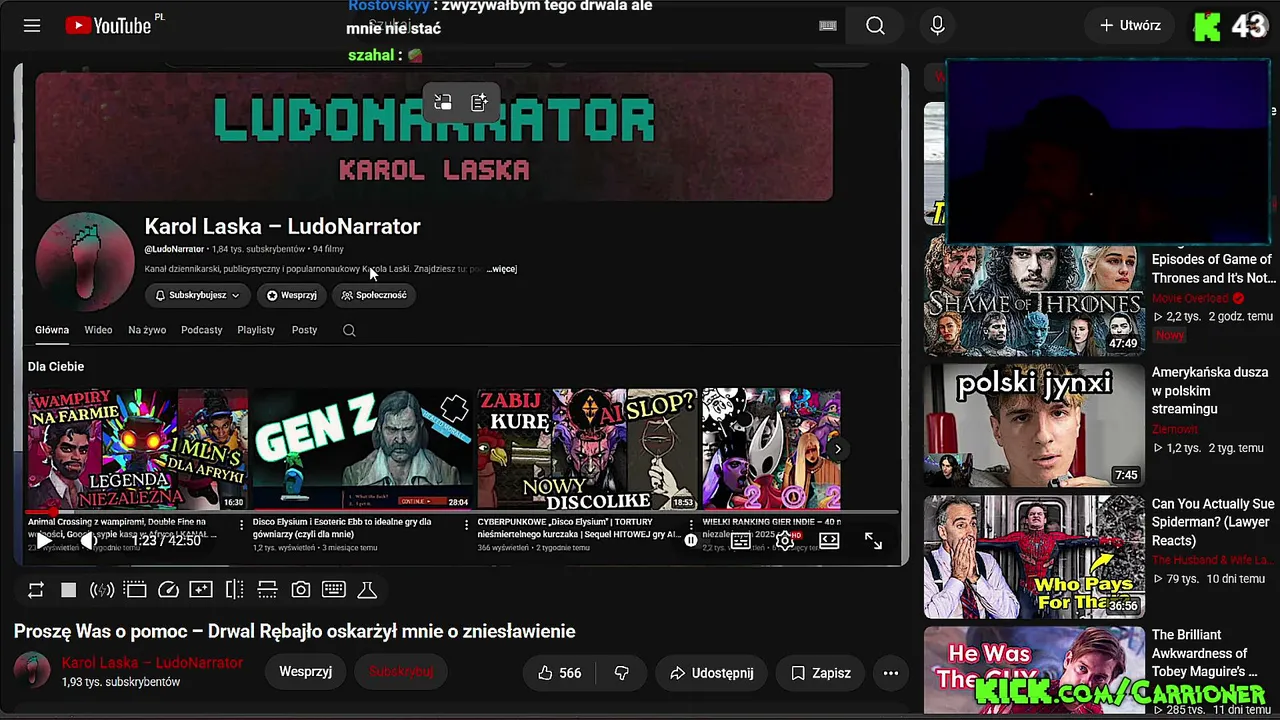
Task: Open the Na żywo channel tab
Action: pyautogui.click(x=147, y=330)
